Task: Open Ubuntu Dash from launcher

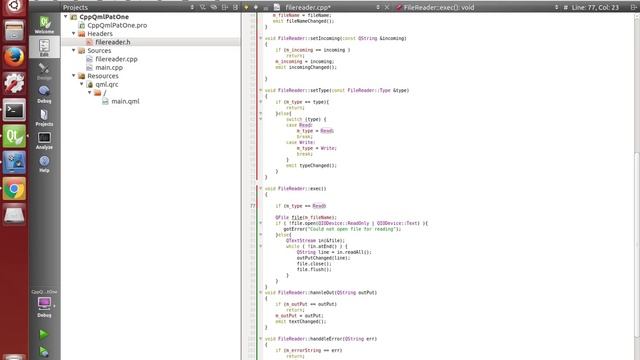Action: (x=14, y=6)
